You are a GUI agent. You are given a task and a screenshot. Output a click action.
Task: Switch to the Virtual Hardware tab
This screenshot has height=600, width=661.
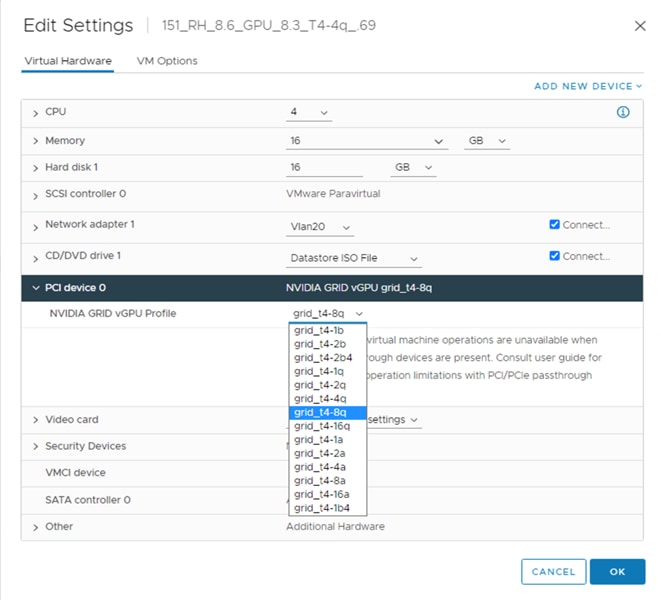tap(68, 61)
